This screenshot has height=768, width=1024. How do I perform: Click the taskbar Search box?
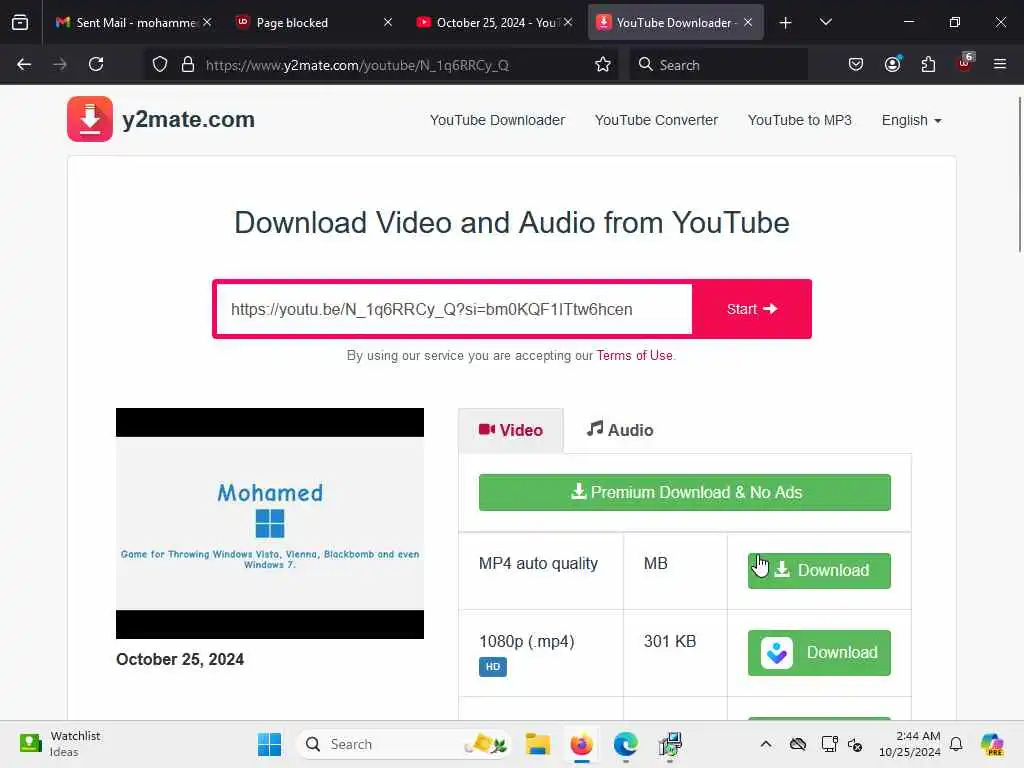coord(403,744)
